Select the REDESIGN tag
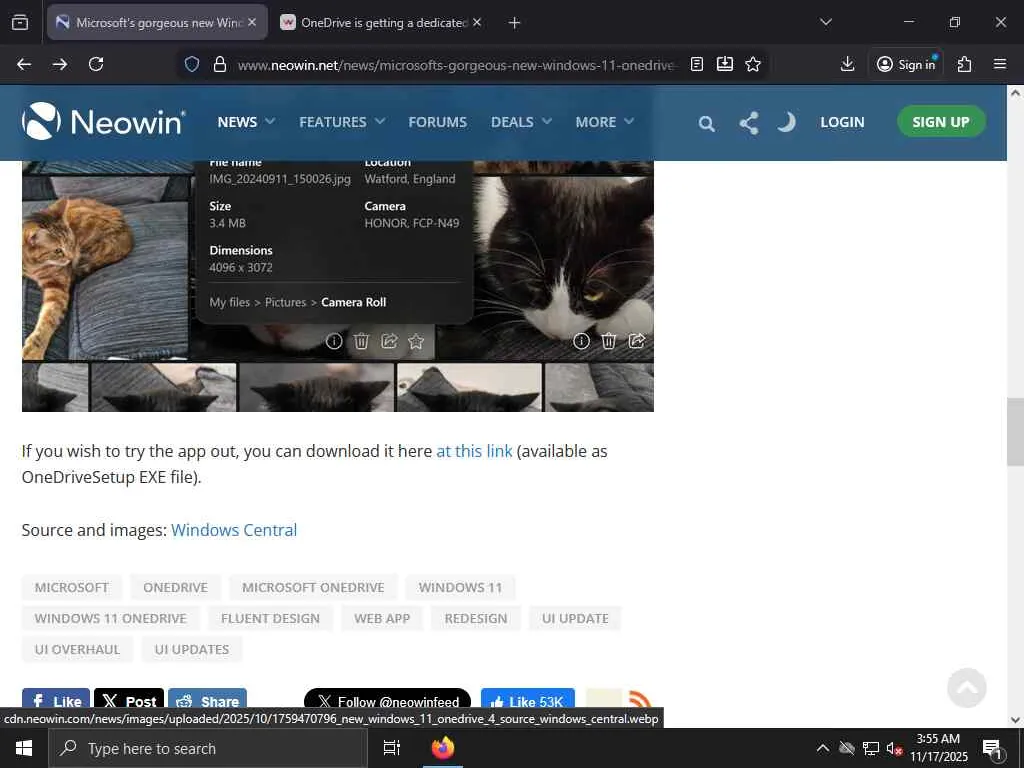 pos(475,618)
